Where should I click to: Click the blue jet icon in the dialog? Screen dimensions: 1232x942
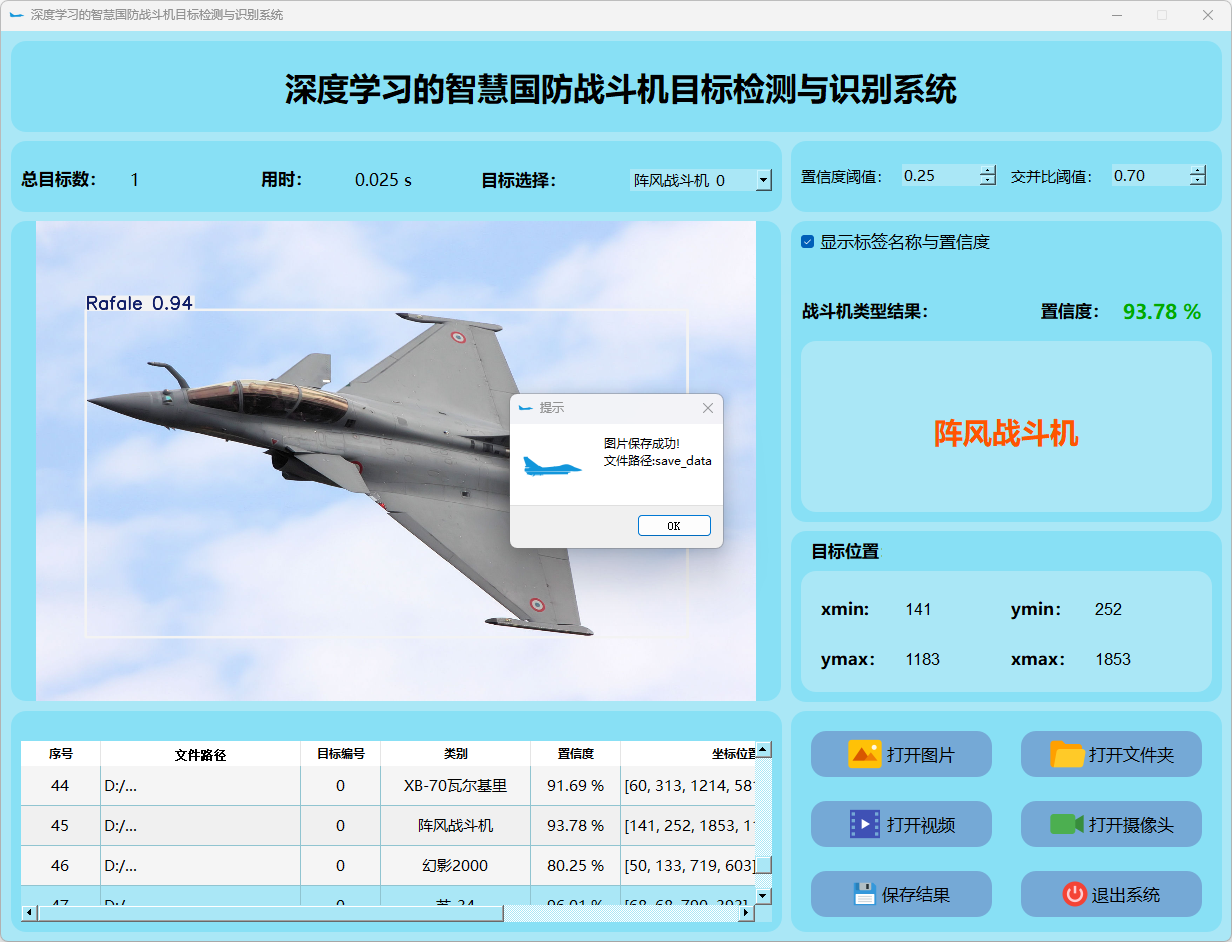pos(552,465)
